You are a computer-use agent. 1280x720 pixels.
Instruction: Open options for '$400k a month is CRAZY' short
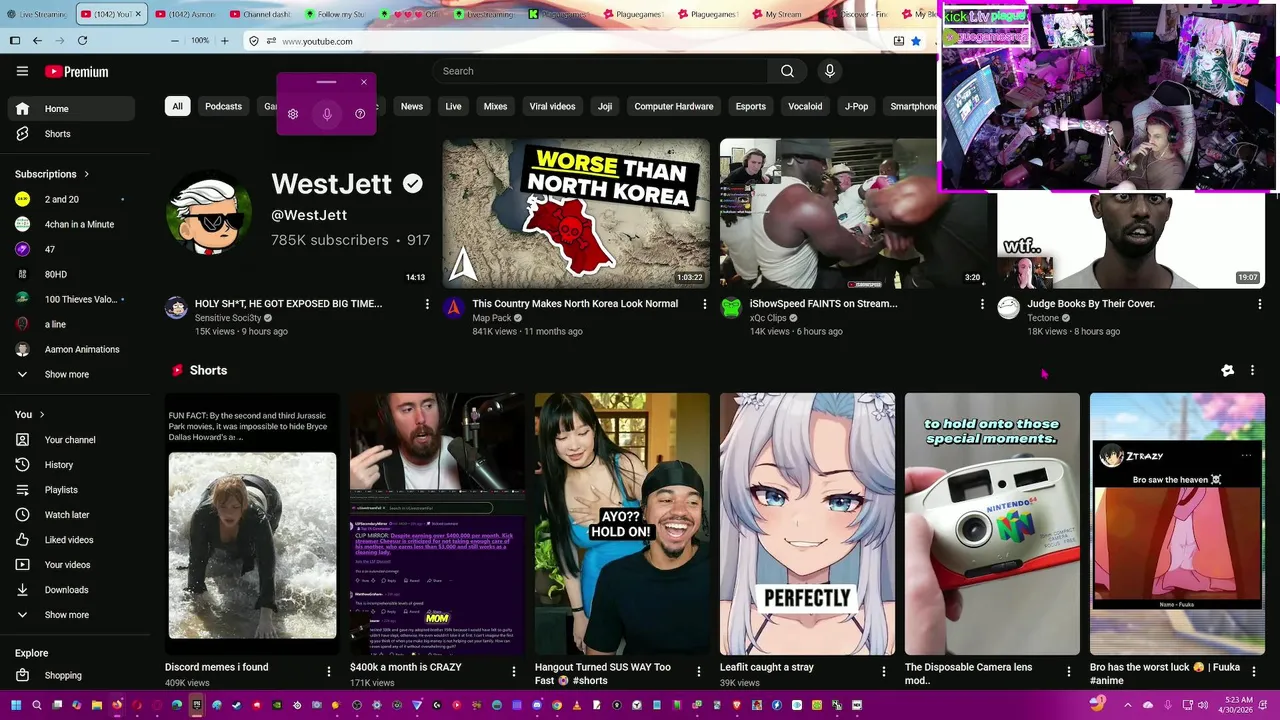click(x=514, y=671)
